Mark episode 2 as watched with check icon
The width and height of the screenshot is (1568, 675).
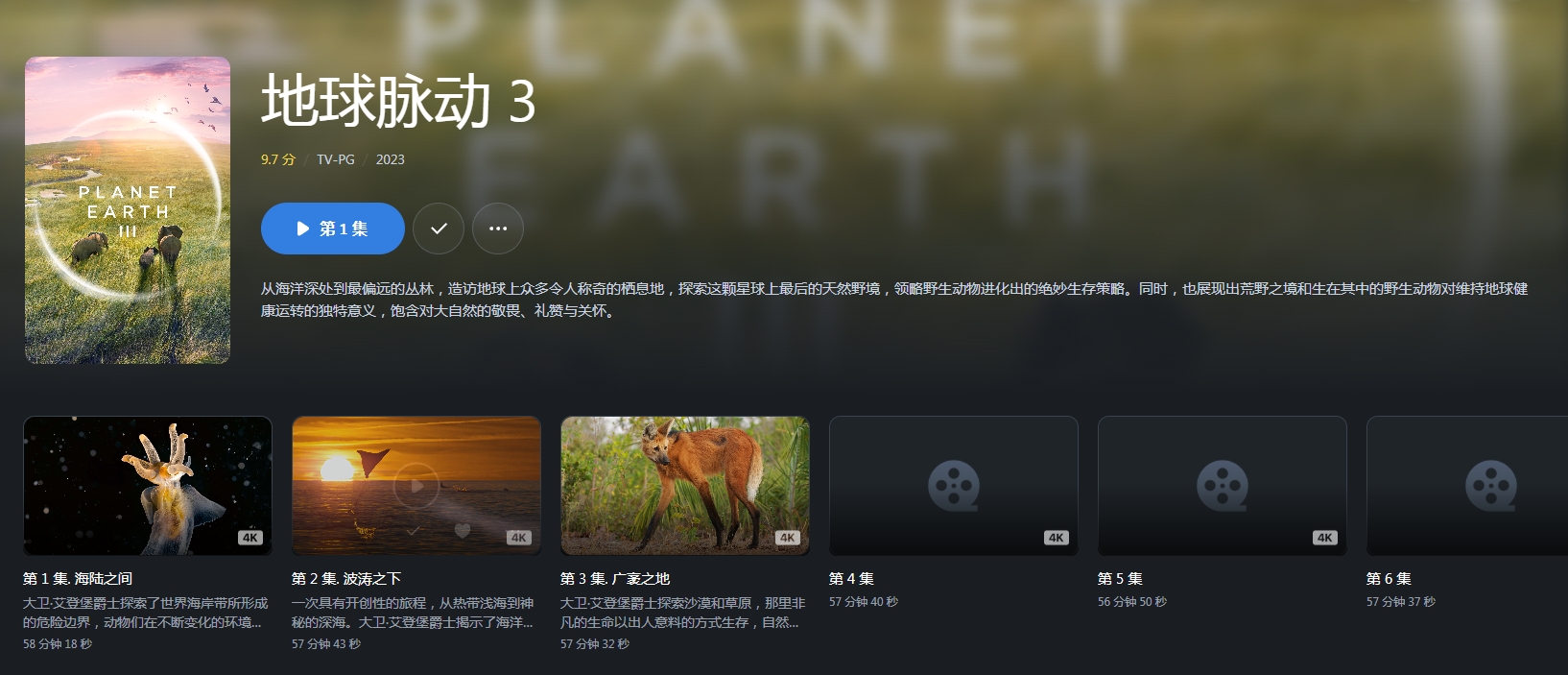click(x=413, y=530)
